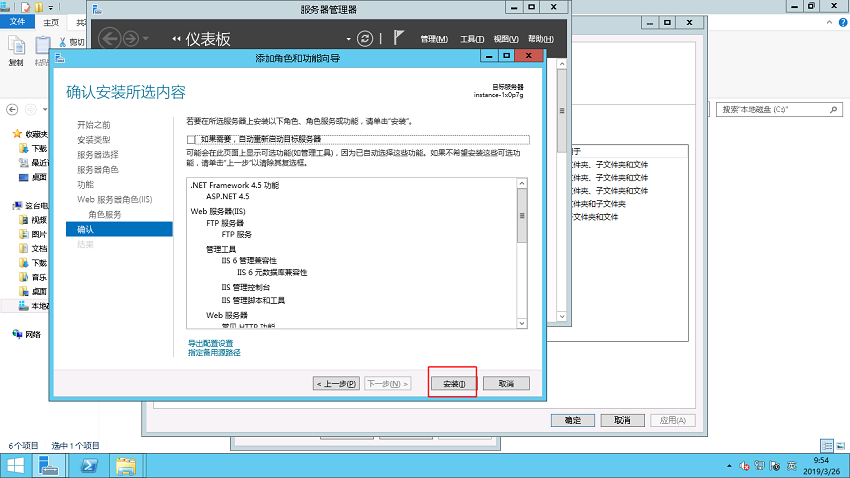
Task: Click Explorer search box for 本地磁盘 (C:)
Action: 780,109
